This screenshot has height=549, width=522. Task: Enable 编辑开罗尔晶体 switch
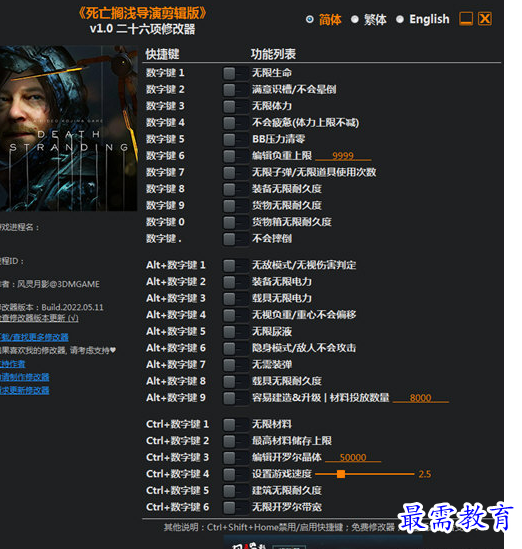click(x=235, y=457)
